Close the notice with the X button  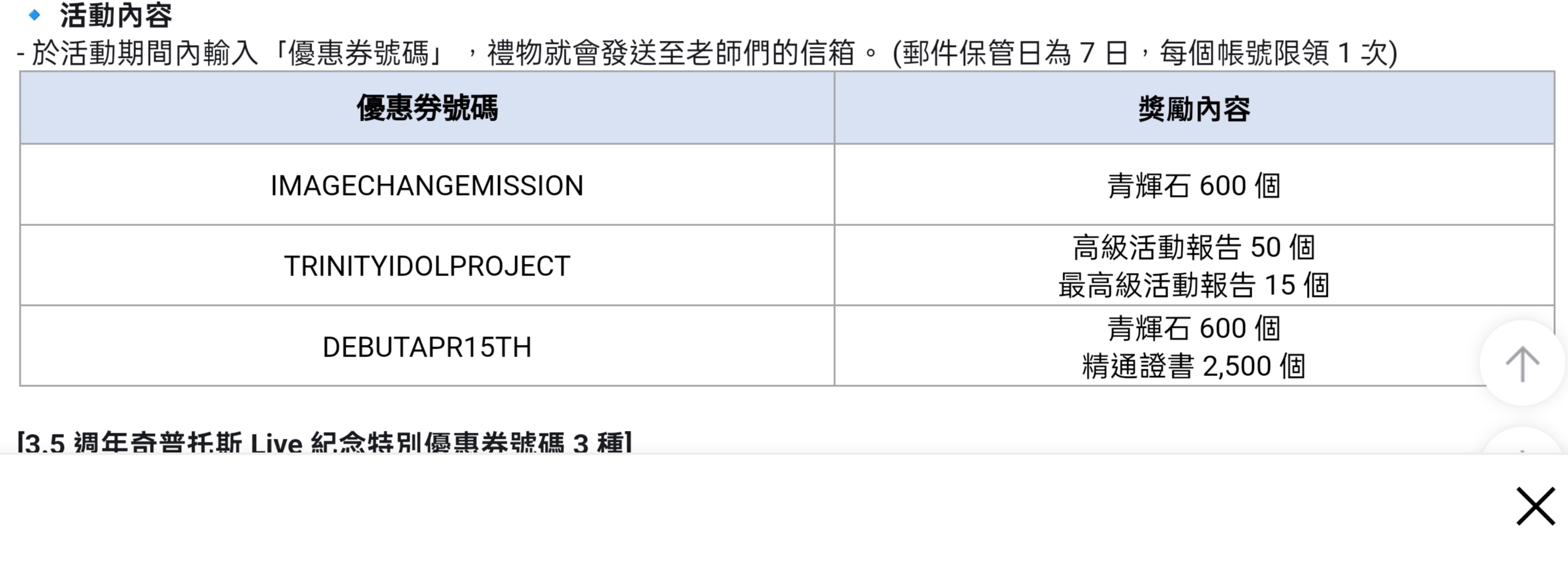(1535, 506)
